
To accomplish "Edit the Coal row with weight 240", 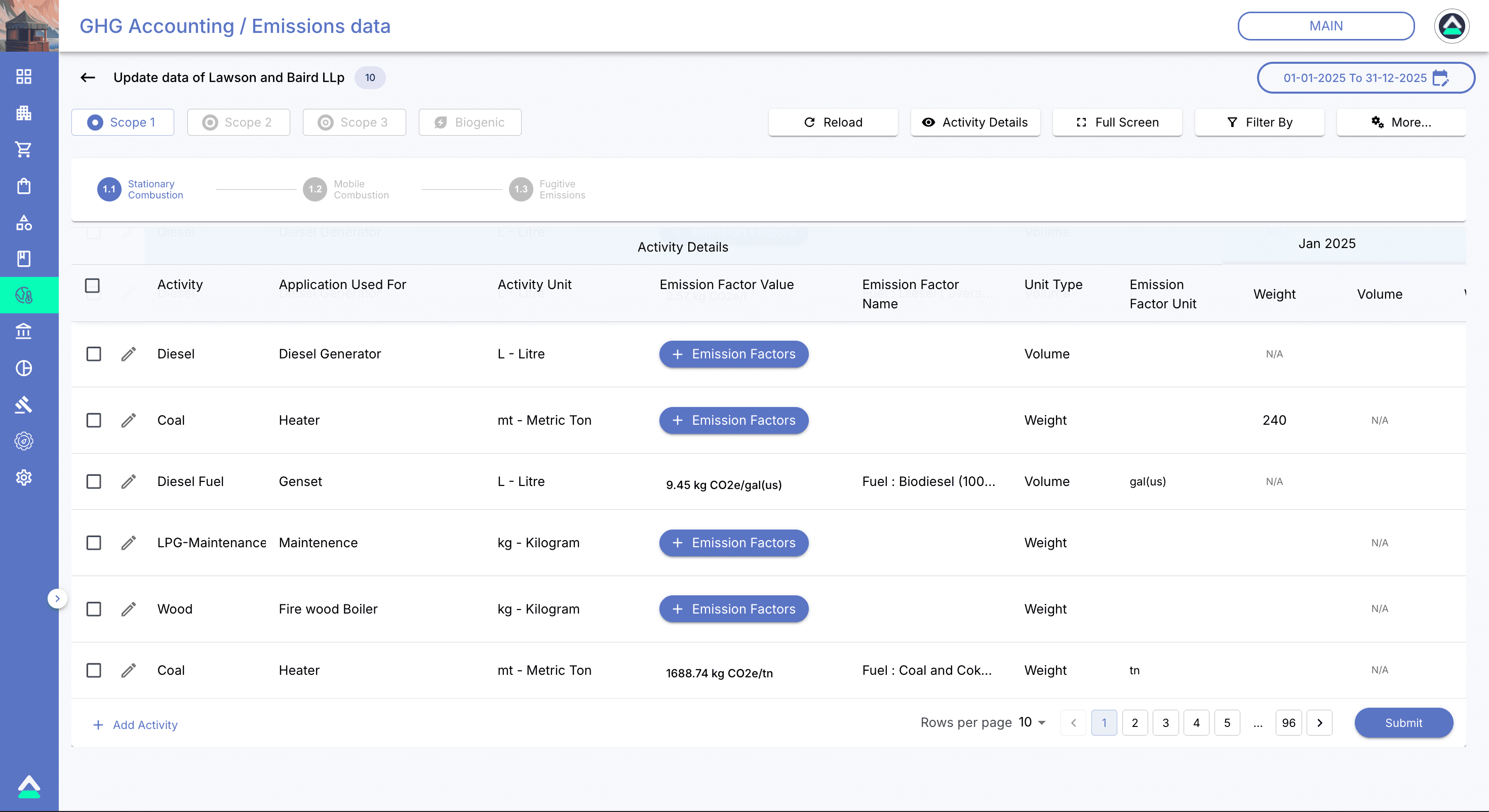I will click(x=128, y=420).
